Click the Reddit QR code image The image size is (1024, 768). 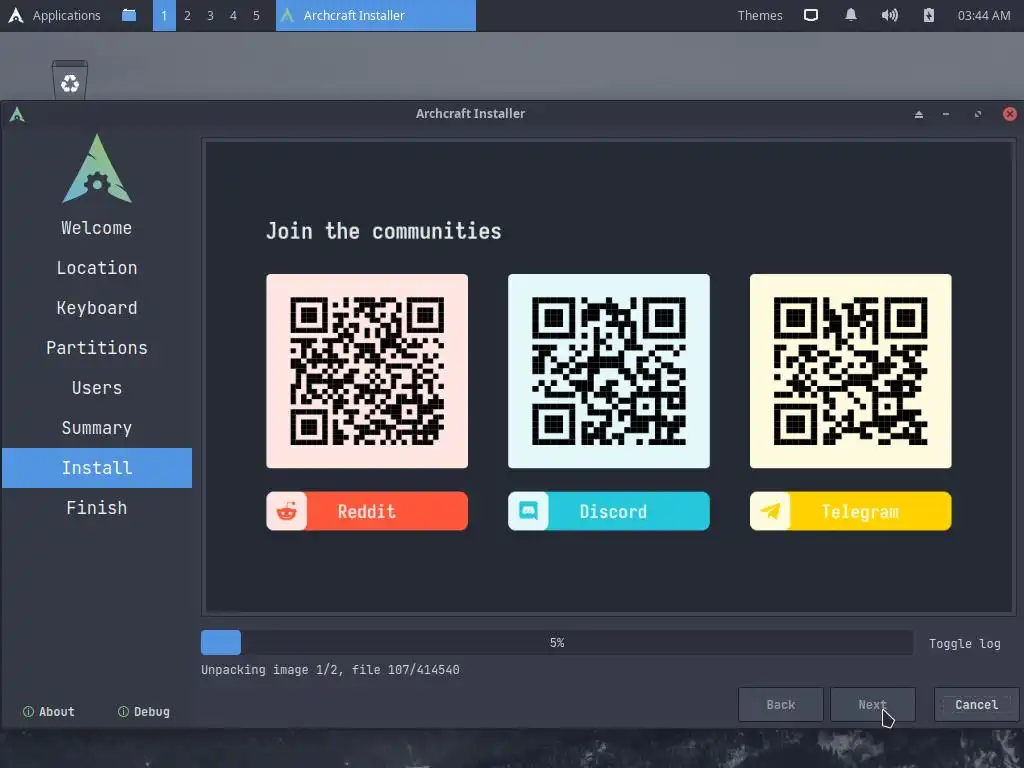[x=367, y=371]
